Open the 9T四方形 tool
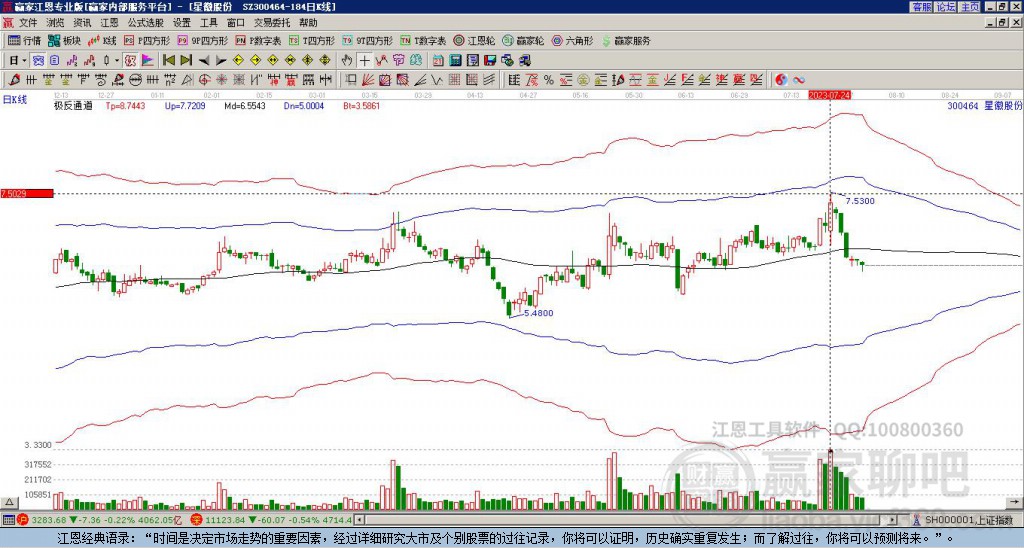1024x548 pixels. tap(367, 40)
